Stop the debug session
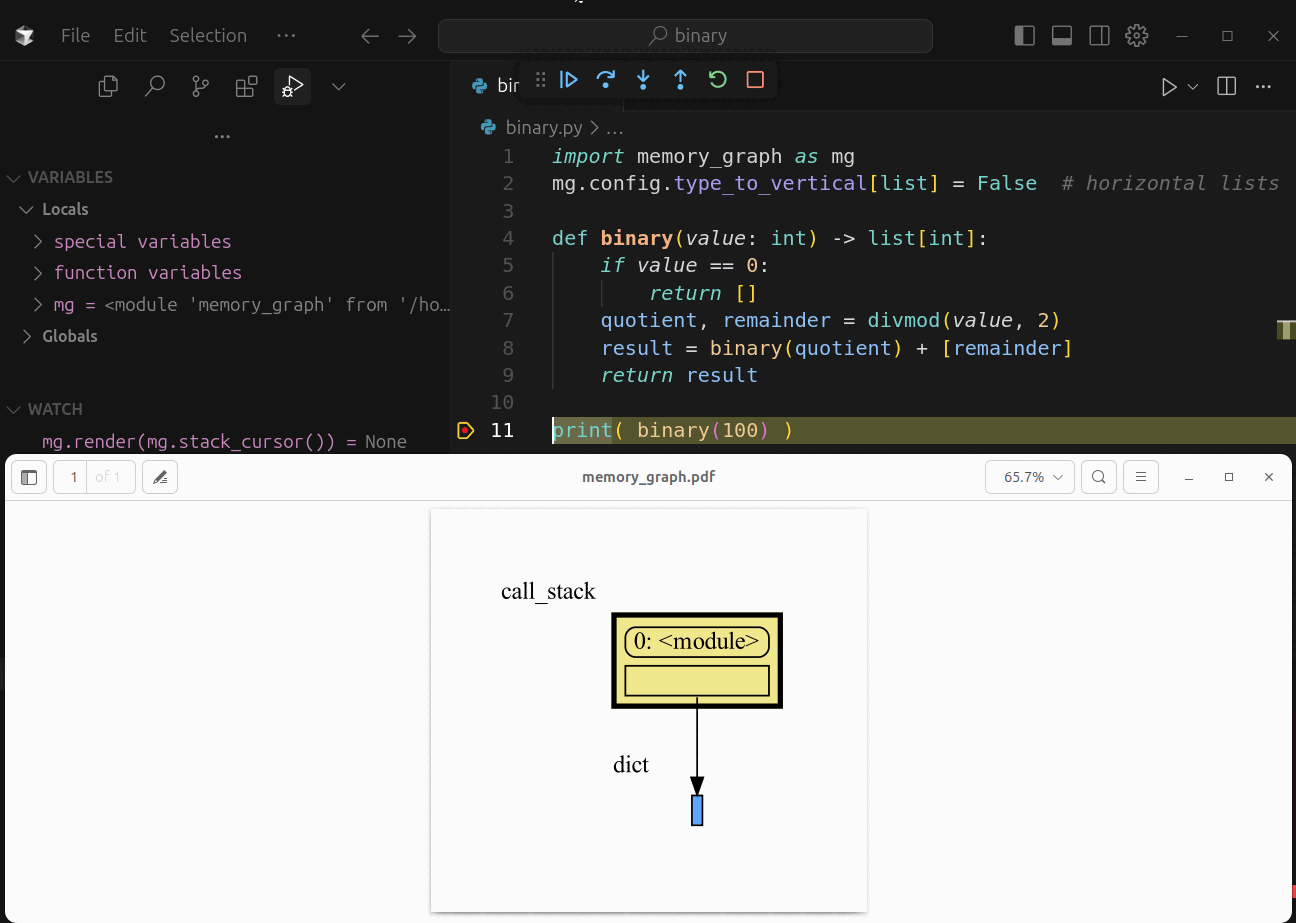This screenshot has width=1296, height=923. pos(755,80)
